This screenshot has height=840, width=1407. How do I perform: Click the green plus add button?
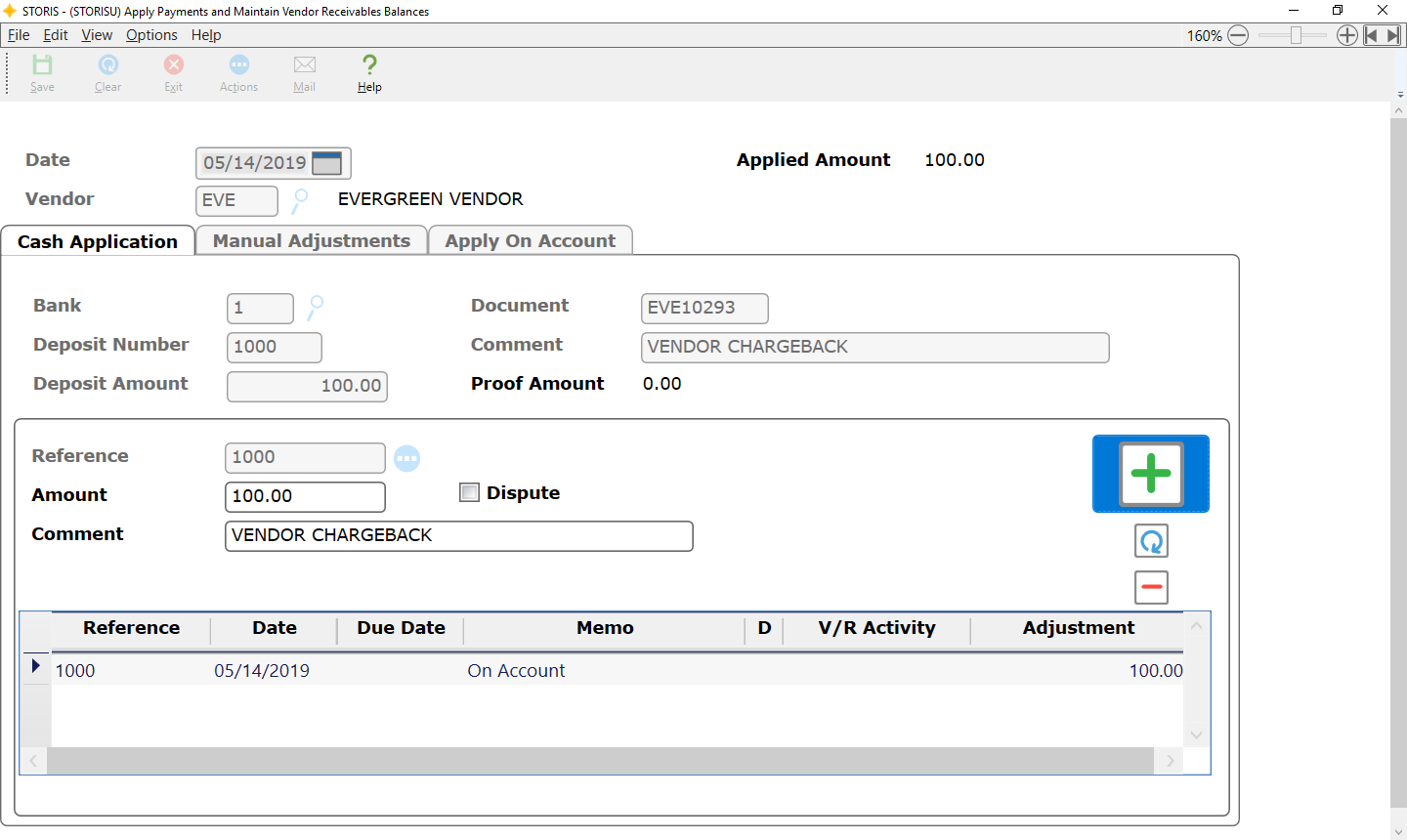[x=1150, y=474]
